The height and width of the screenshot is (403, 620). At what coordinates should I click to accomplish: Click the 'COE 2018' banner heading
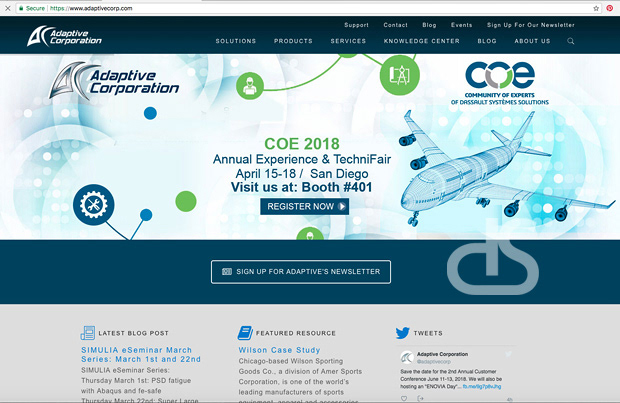pyautogui.click(x=302, y=144)
